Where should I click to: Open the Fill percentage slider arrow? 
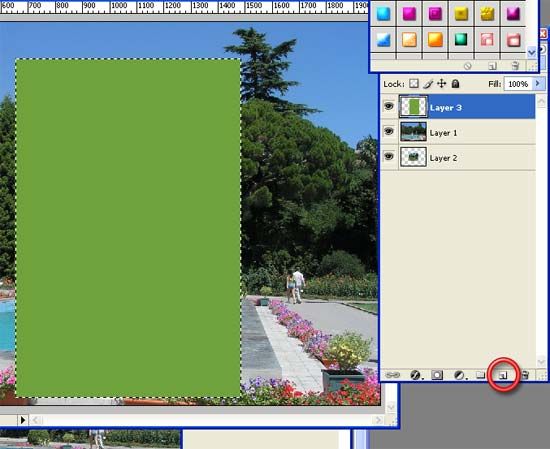tap(538, 83)
